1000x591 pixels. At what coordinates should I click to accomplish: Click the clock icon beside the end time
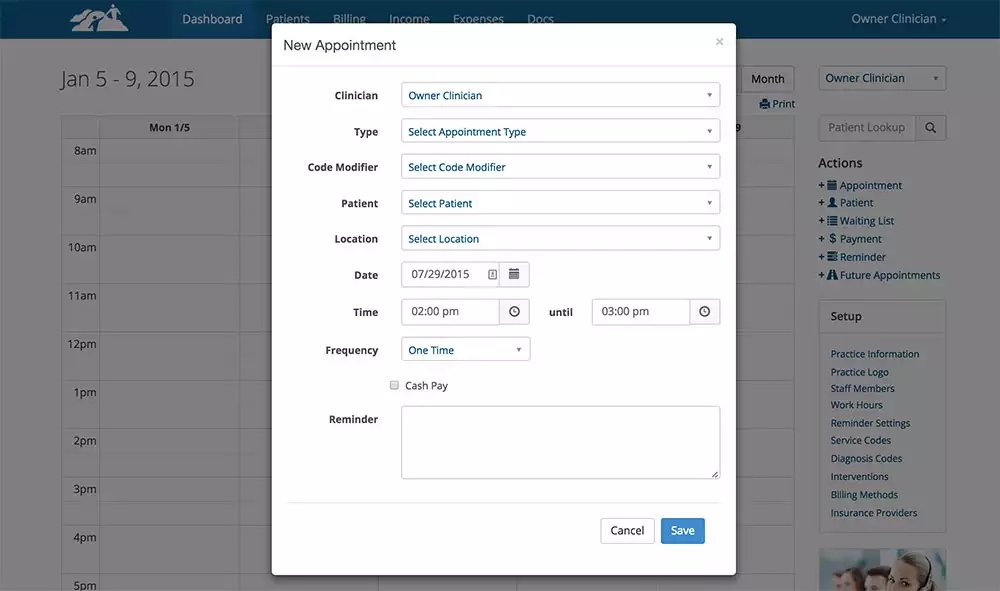(x=704, y=312)
